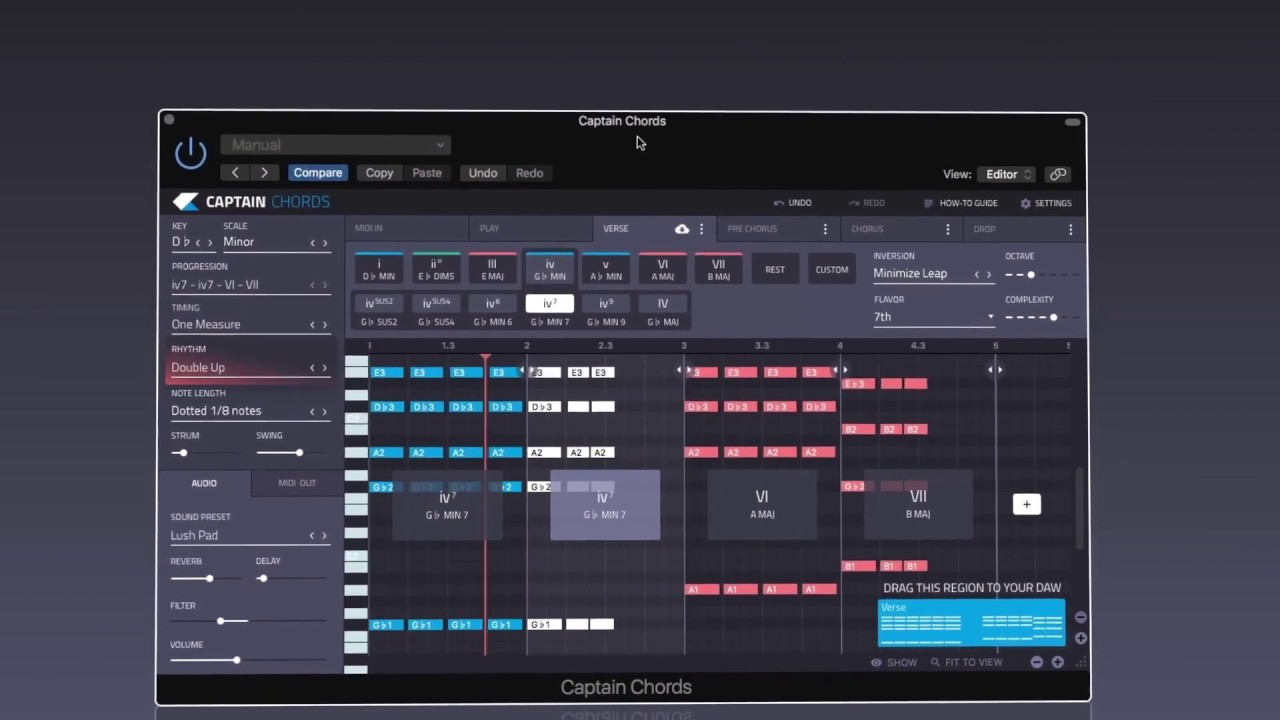Add a new chord with plus button

tap(1026, 504)
